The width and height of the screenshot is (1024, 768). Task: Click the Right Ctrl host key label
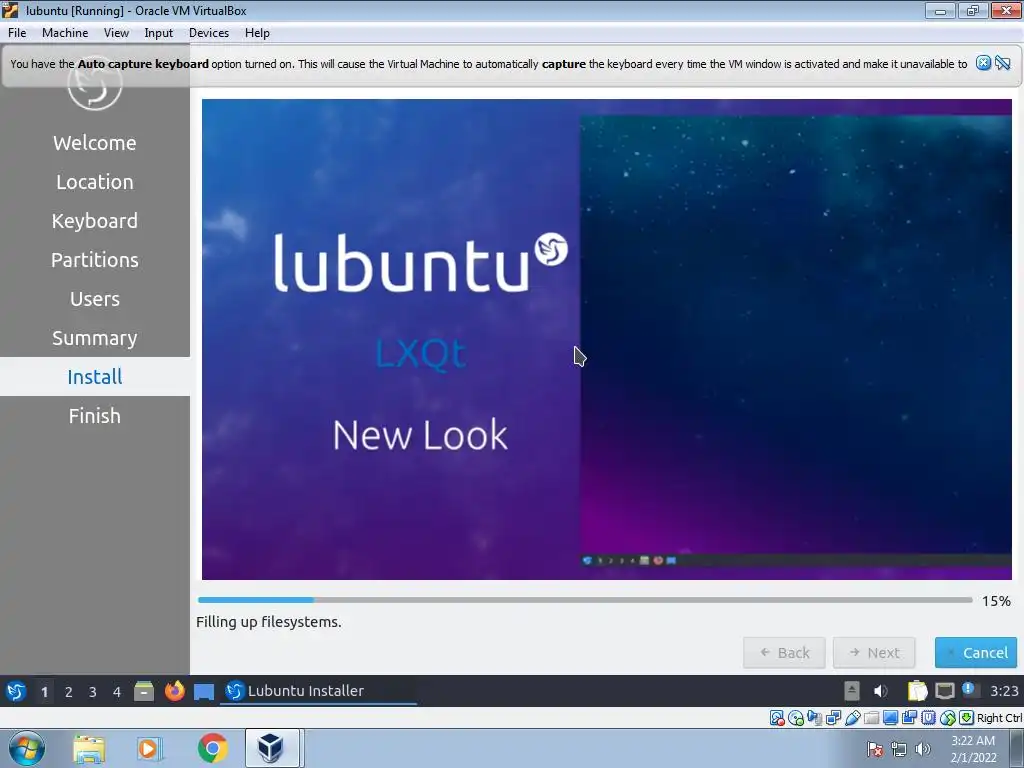pyautogui.click(x=1000, y=718)
